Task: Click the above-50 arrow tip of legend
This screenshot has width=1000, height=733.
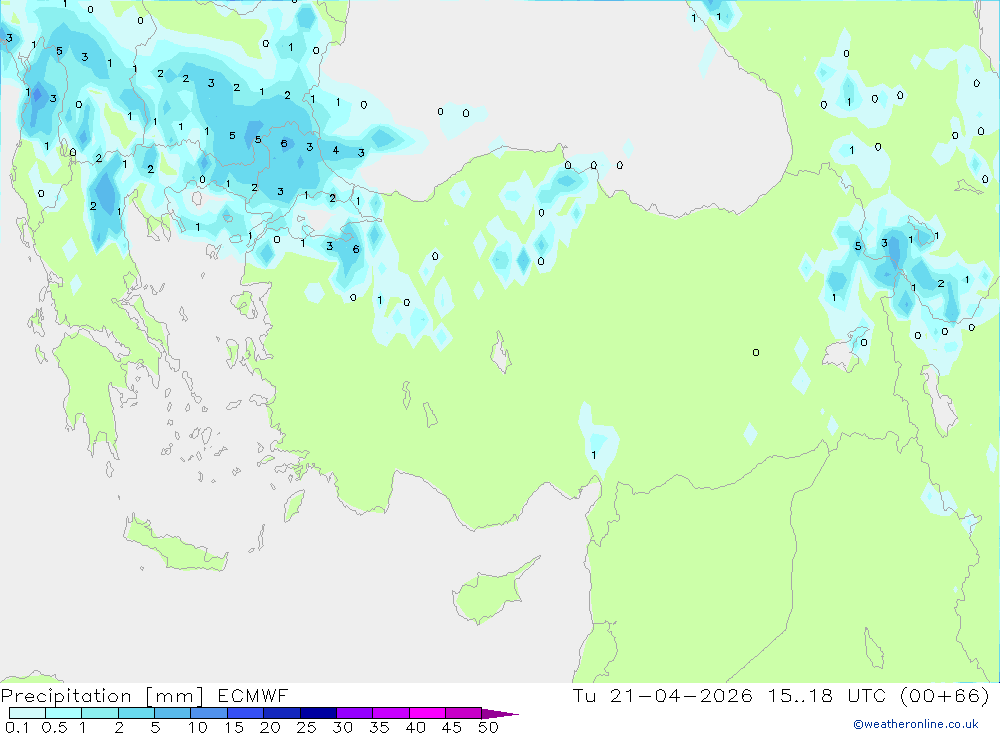Action: (x=500, y=714)
